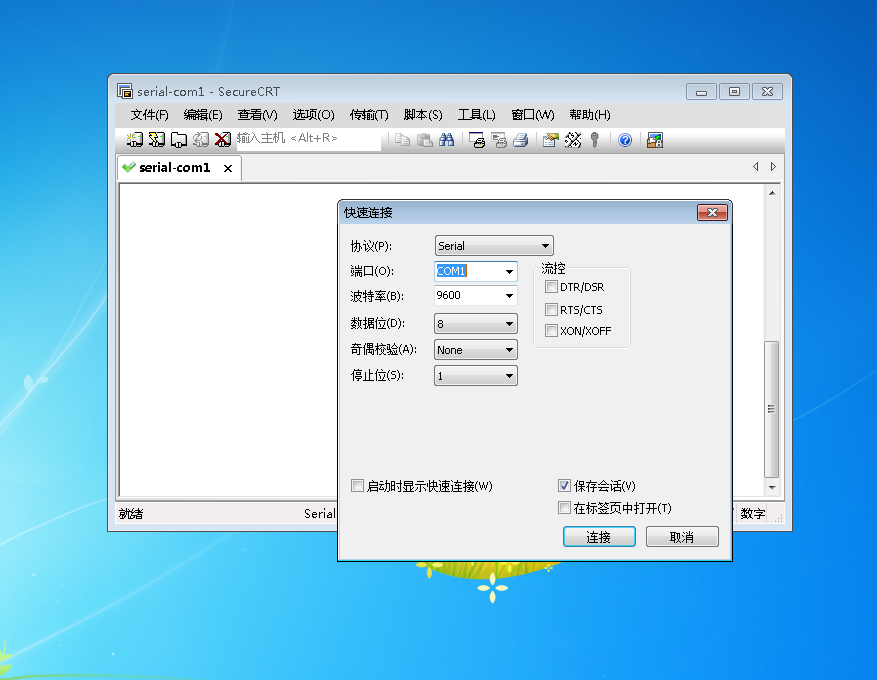The height and width of the screenshot is (680, 877).
Task: Click the Copy toolbar icon
Action: pos(402,139)
